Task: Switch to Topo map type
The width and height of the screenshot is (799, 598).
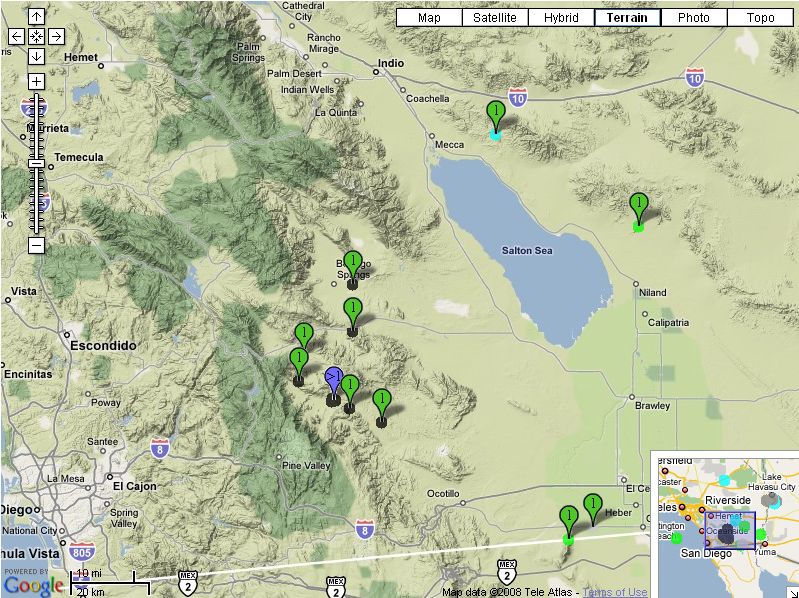Action: pos(759,18)
